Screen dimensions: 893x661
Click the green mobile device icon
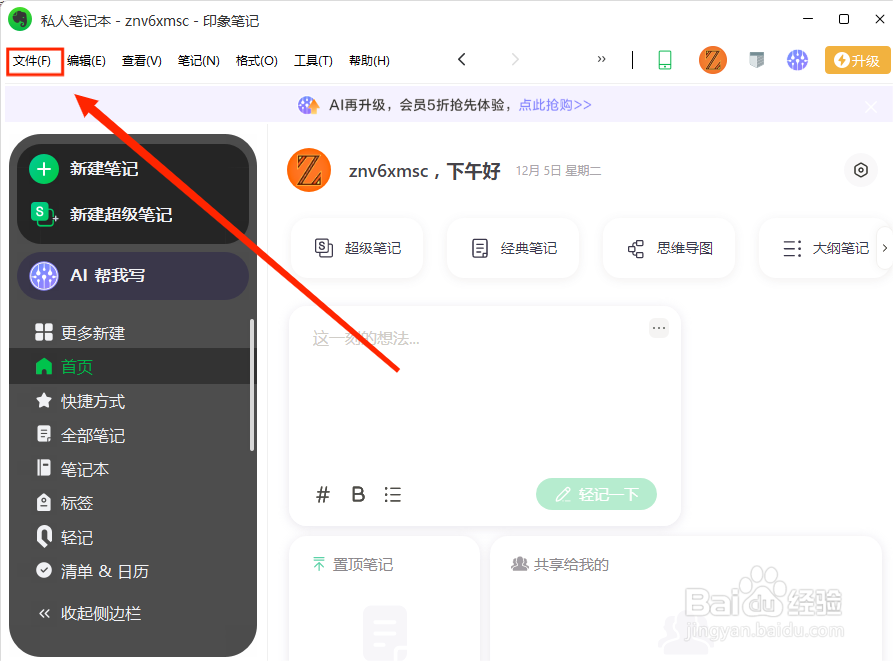pos(665,60)
